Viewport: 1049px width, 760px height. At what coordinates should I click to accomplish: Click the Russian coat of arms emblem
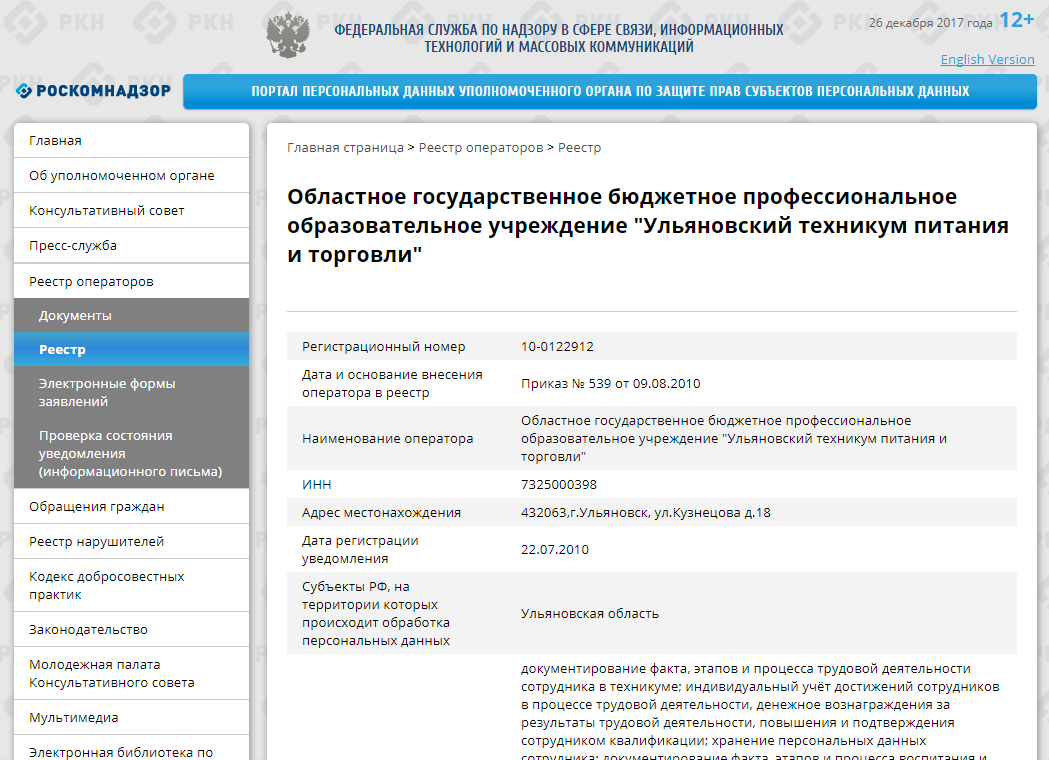click(287, 33)
